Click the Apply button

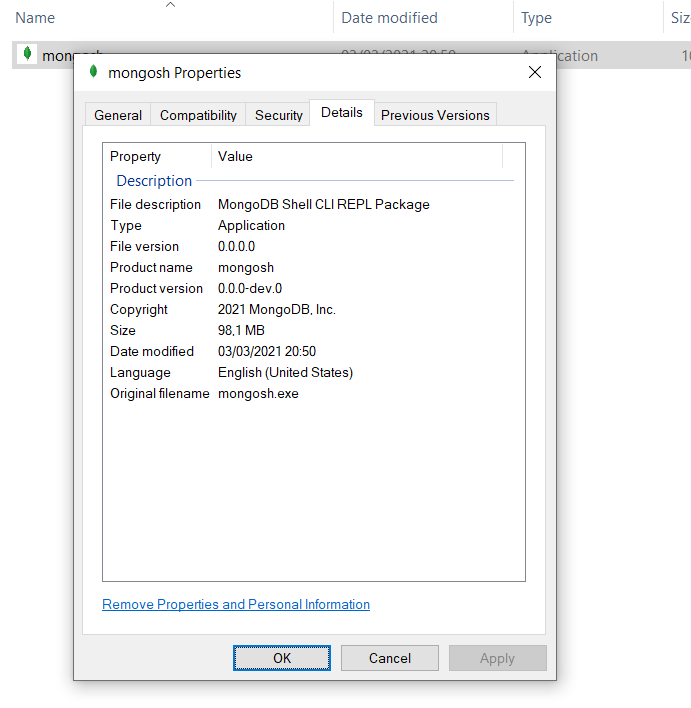497,658
